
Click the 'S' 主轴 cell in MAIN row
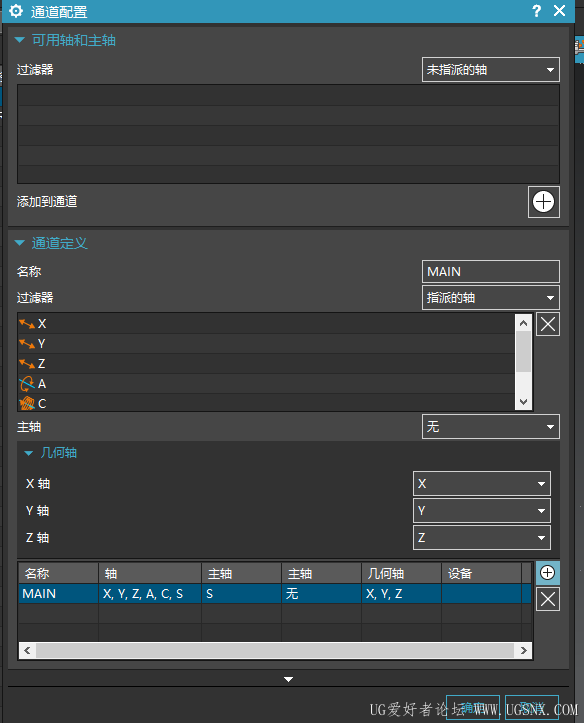point(241,594)
